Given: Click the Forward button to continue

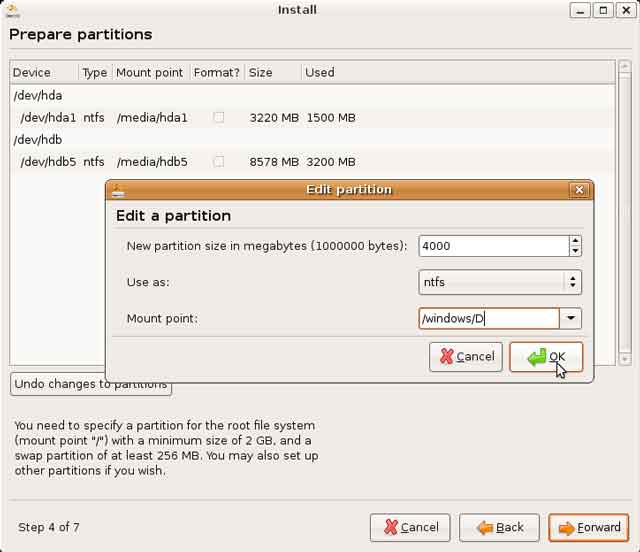Looking at the screenshot, I should click(x=588, y=528).
